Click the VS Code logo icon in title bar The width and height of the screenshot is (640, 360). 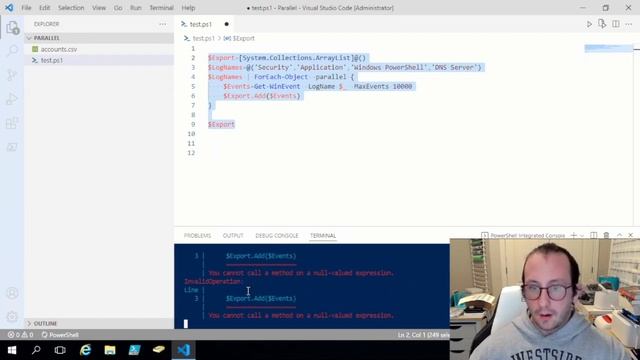click(x=9, y=7)
